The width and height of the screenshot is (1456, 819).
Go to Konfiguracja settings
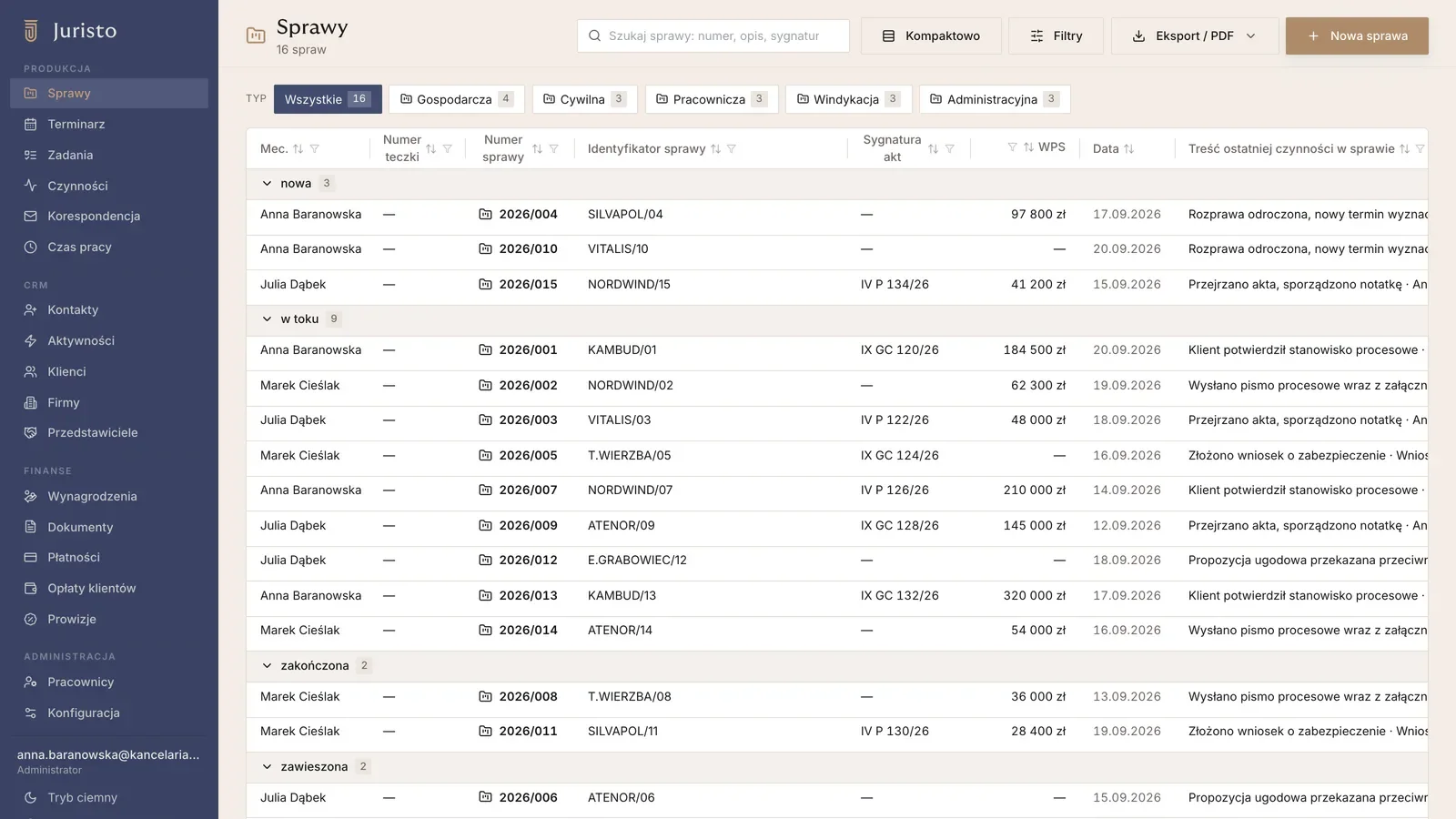(109, 713)
